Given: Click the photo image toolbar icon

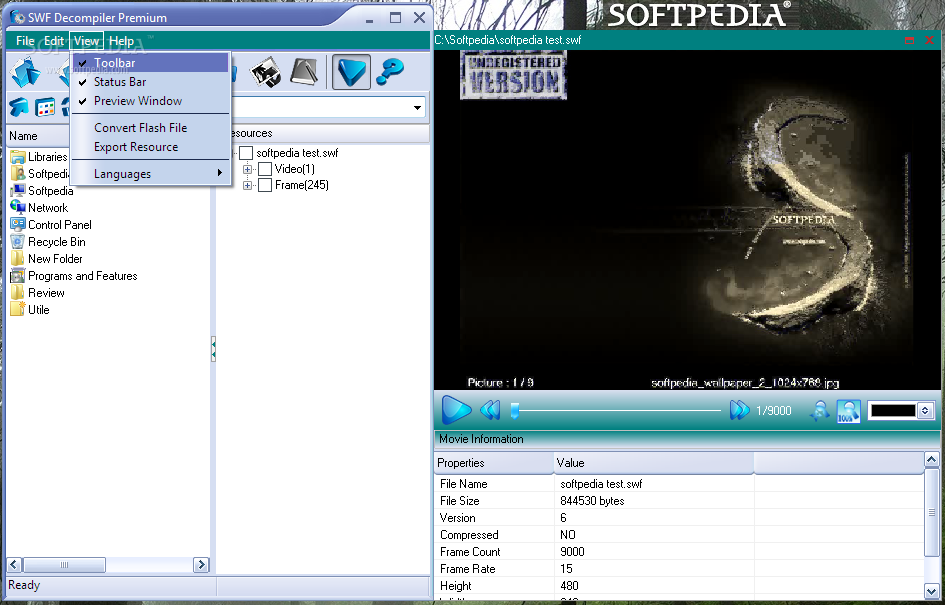Looking at the screenshot, I should pos(265,72).
